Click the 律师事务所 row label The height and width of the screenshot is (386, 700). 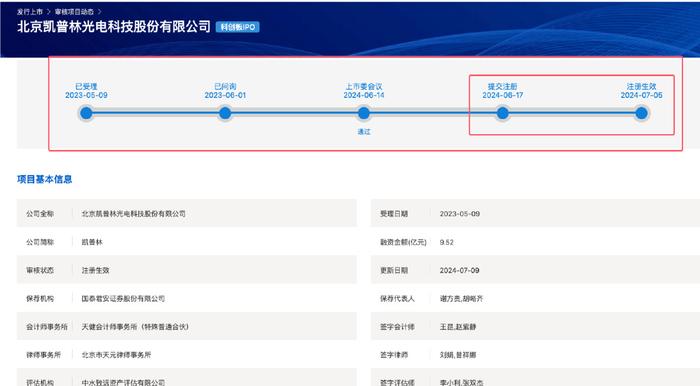click(x=43, y=355)
